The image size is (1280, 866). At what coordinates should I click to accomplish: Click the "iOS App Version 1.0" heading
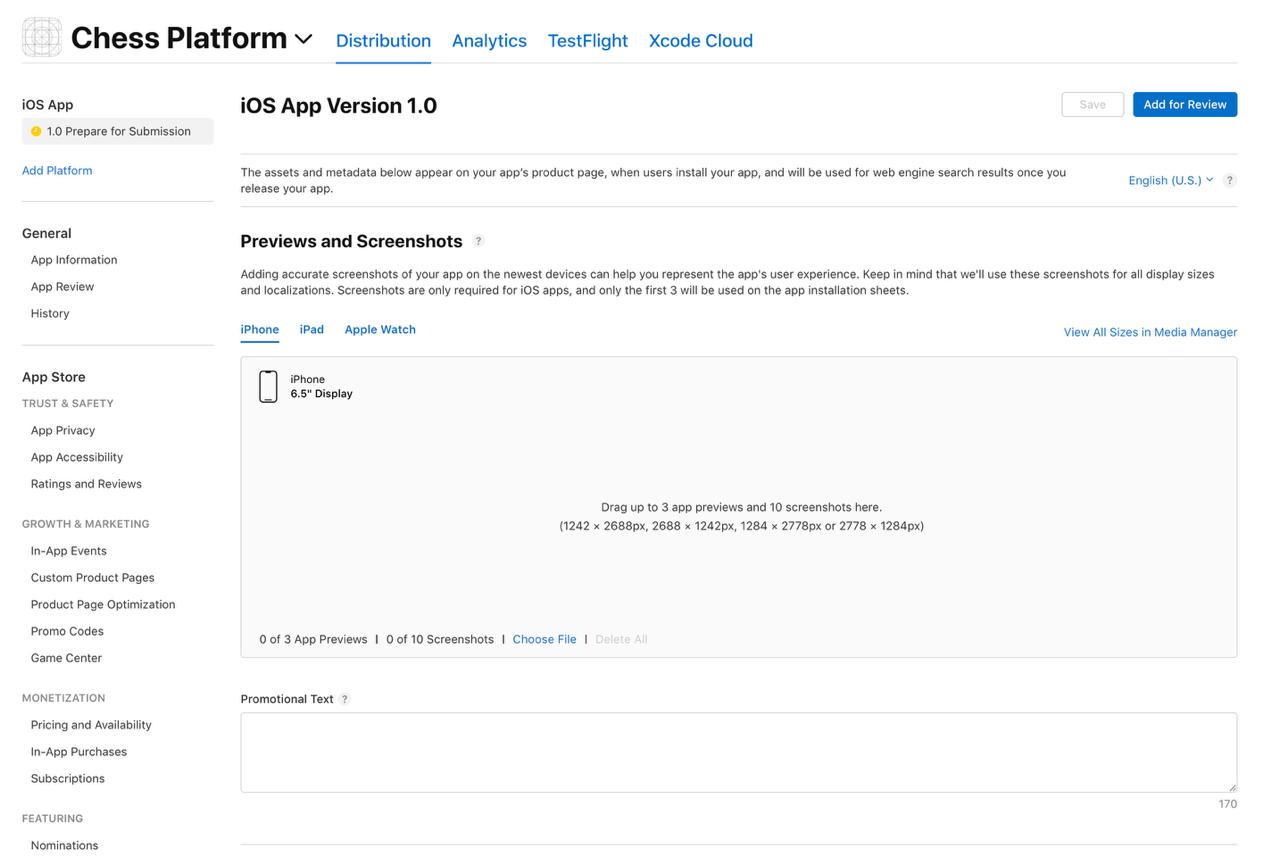[339, 106]
